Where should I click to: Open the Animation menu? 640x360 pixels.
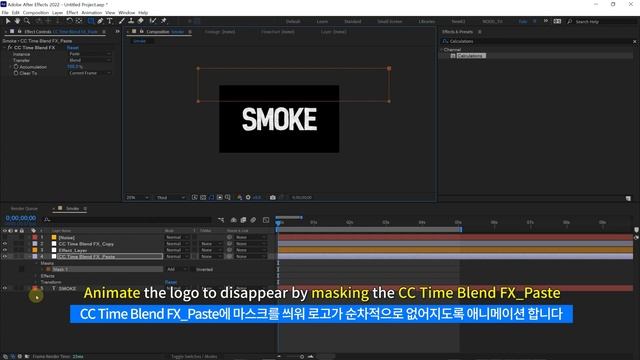92,13
